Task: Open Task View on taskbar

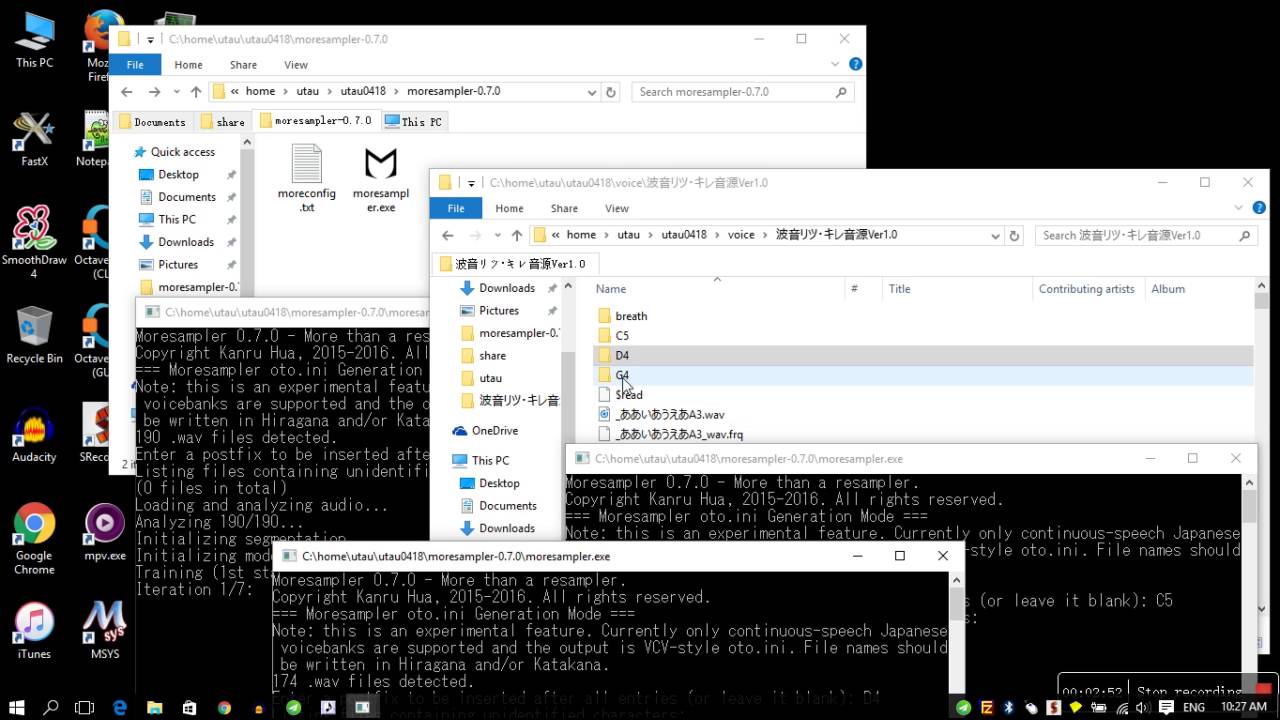Action: point(85,707)
